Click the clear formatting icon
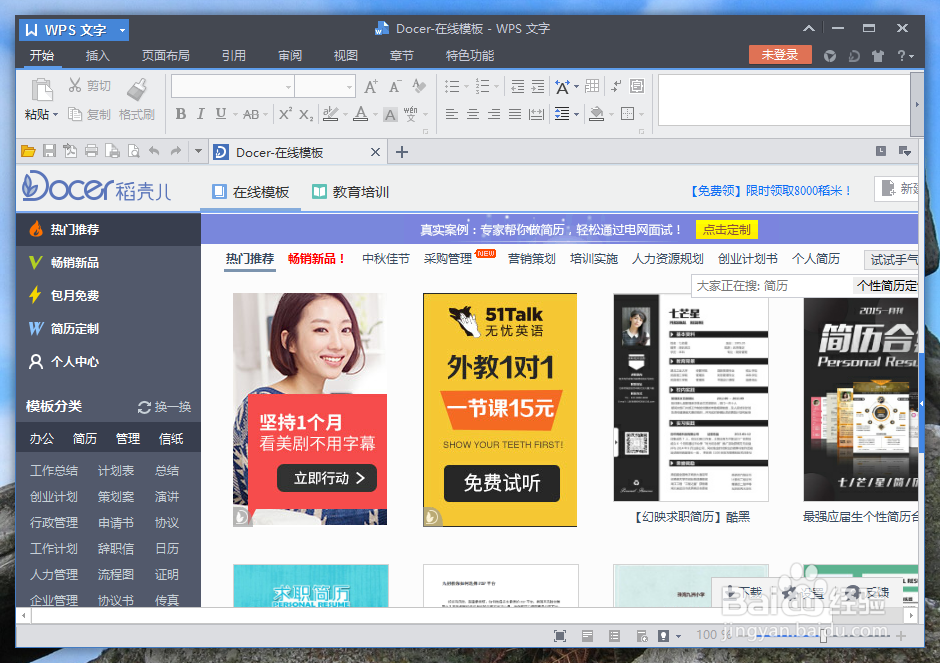 (x=419, y=87)
